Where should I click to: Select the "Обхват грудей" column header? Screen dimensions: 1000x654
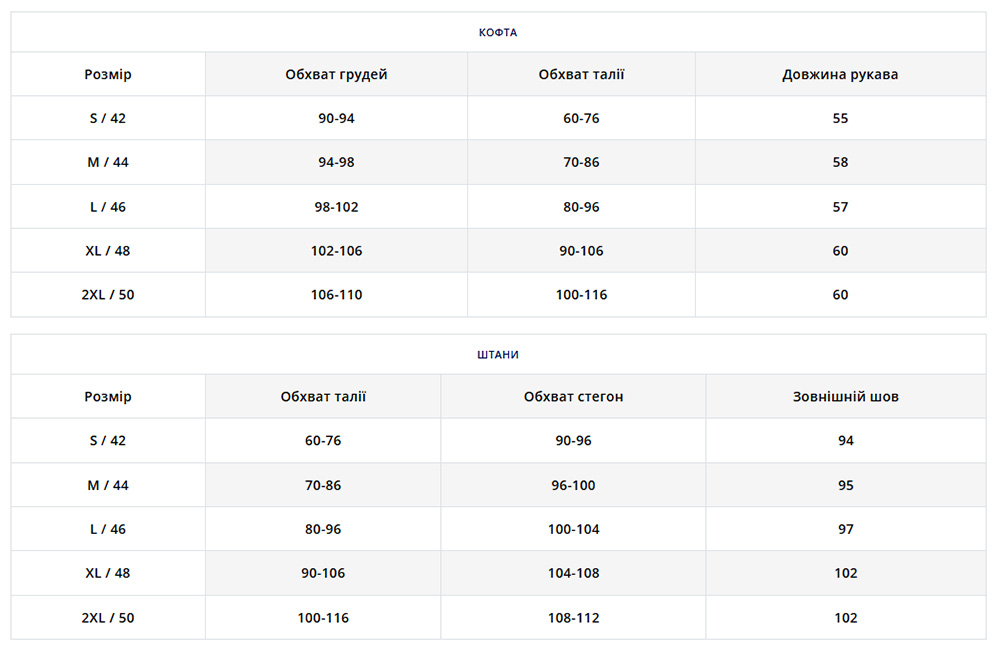click(x=336, y=75)
